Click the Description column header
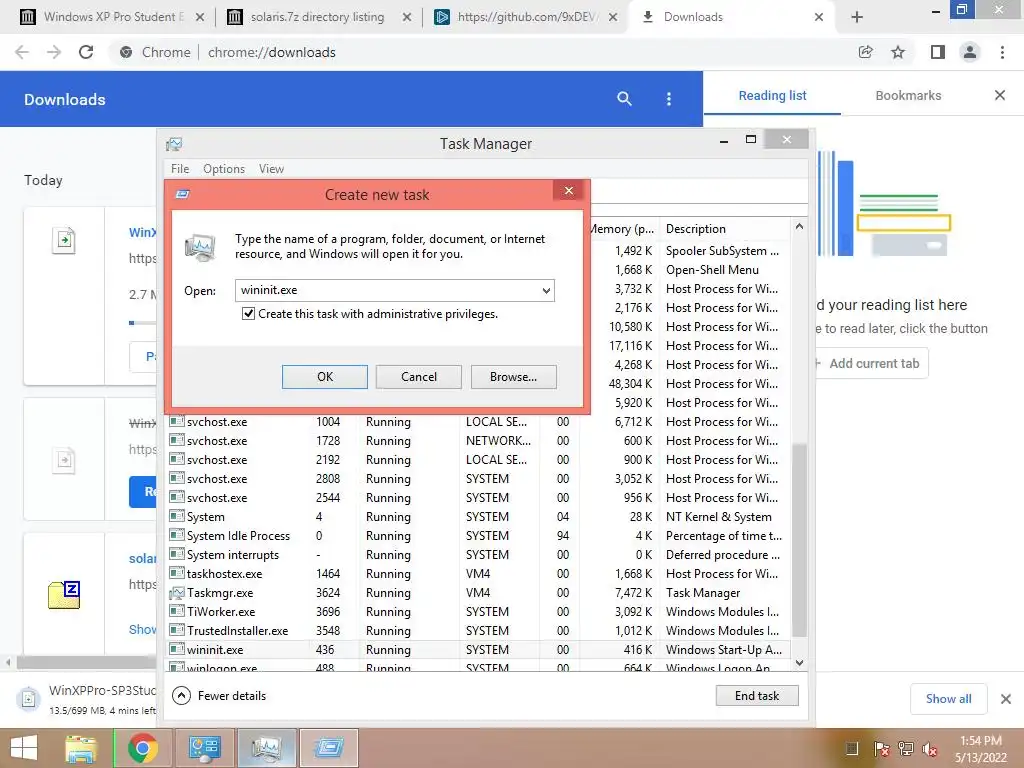This screenshot has height=768, width=1024. coord(724,229)
